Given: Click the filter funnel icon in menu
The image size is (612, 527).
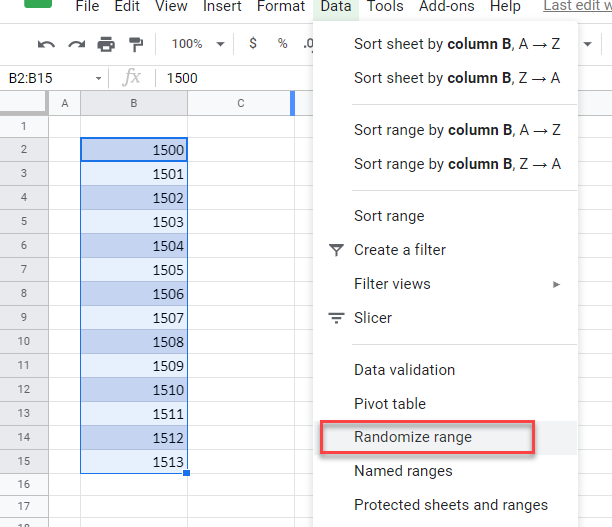Looking at the screenshot, I should [336, 250].
